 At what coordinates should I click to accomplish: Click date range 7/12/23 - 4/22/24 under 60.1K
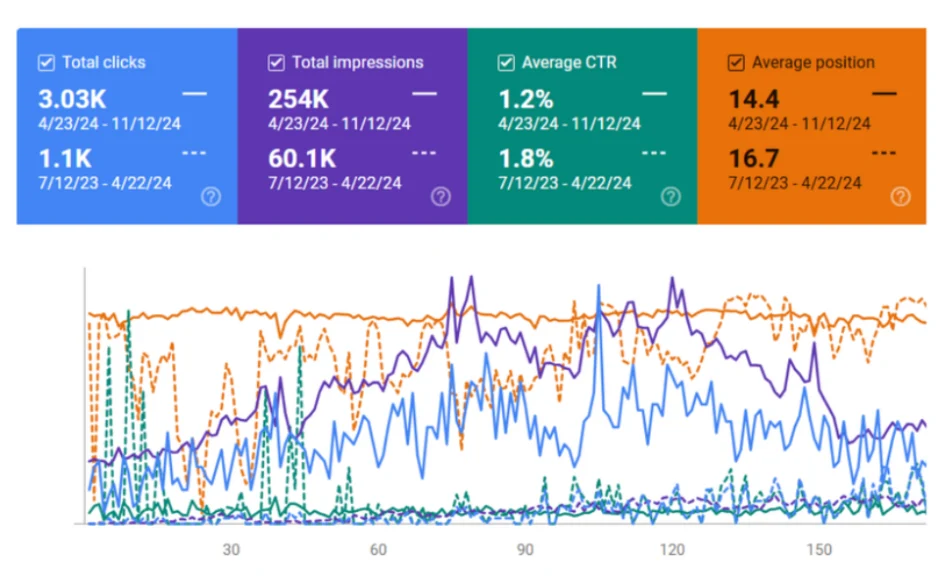pyautogui.click(x=335, y=183)
